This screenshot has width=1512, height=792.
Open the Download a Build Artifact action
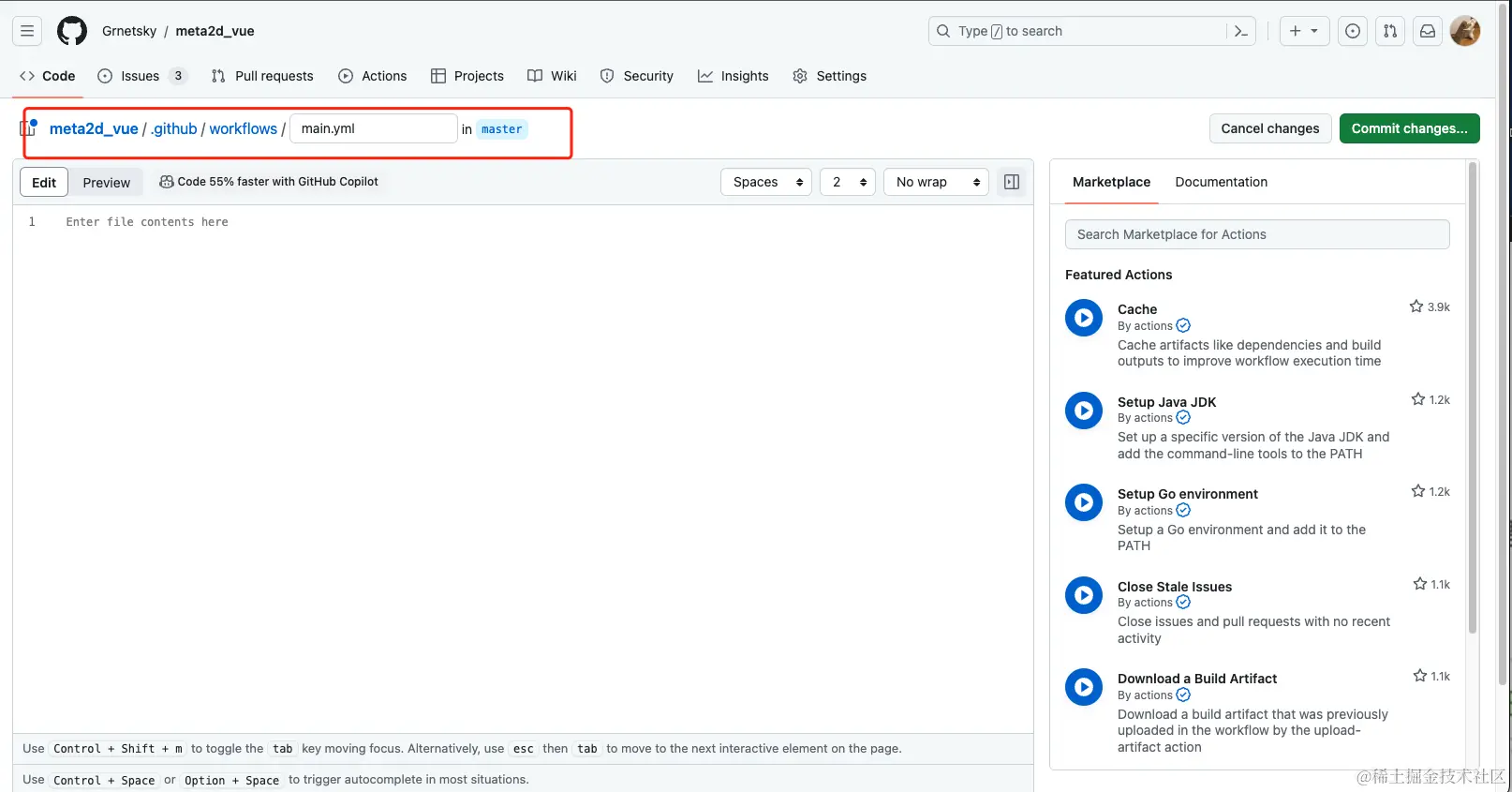pos(1197,679)
